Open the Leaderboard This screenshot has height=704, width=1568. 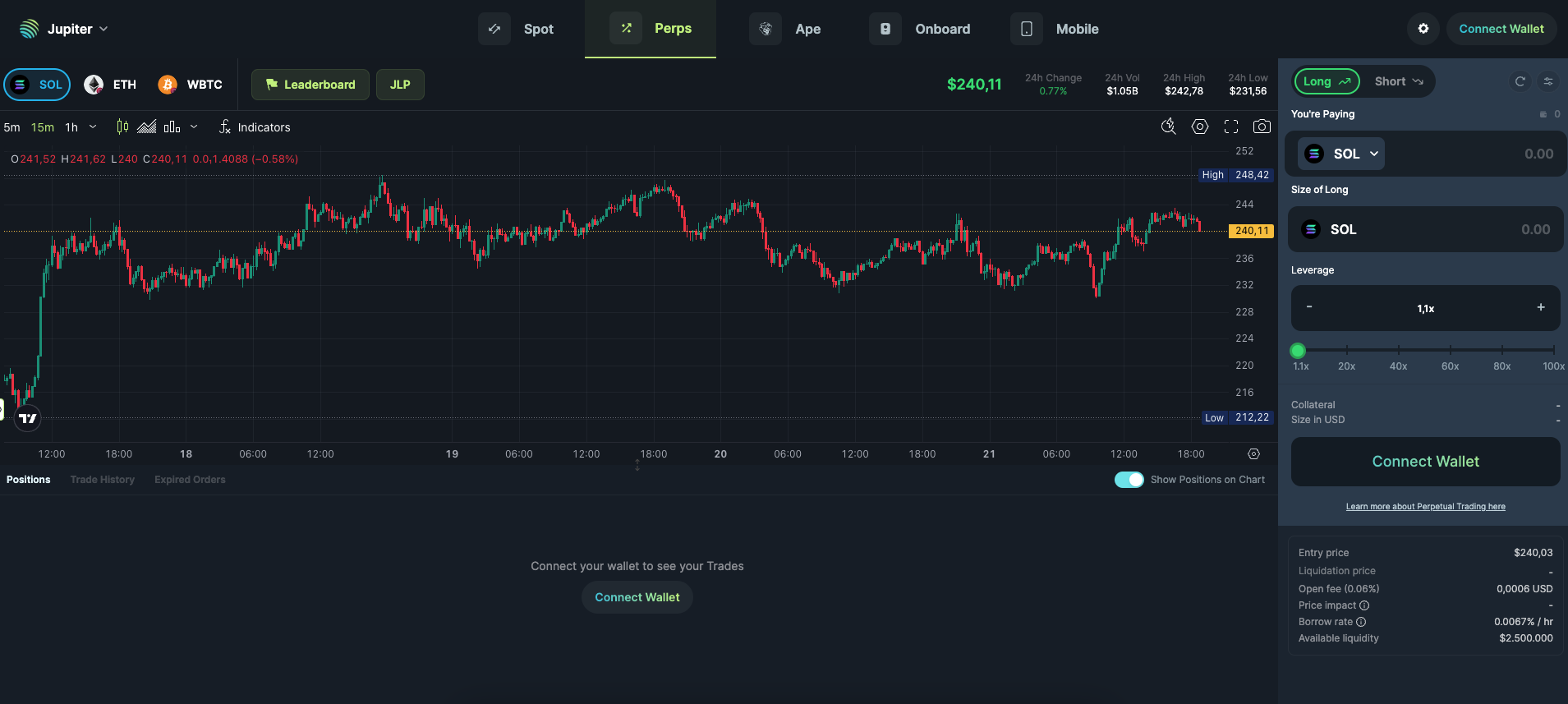pyautogui.click(x=310, y=85)
